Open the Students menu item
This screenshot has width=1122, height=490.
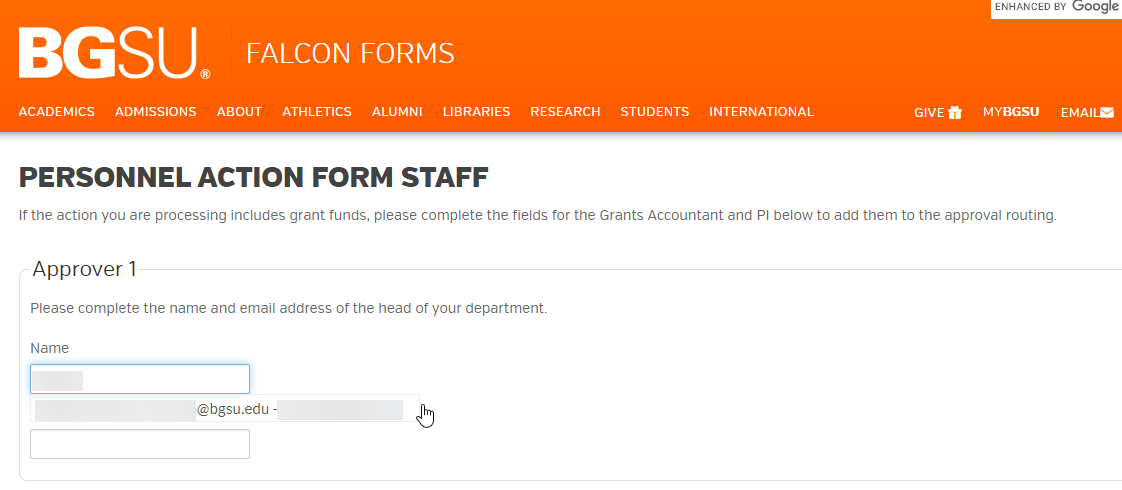click(655, 112)
